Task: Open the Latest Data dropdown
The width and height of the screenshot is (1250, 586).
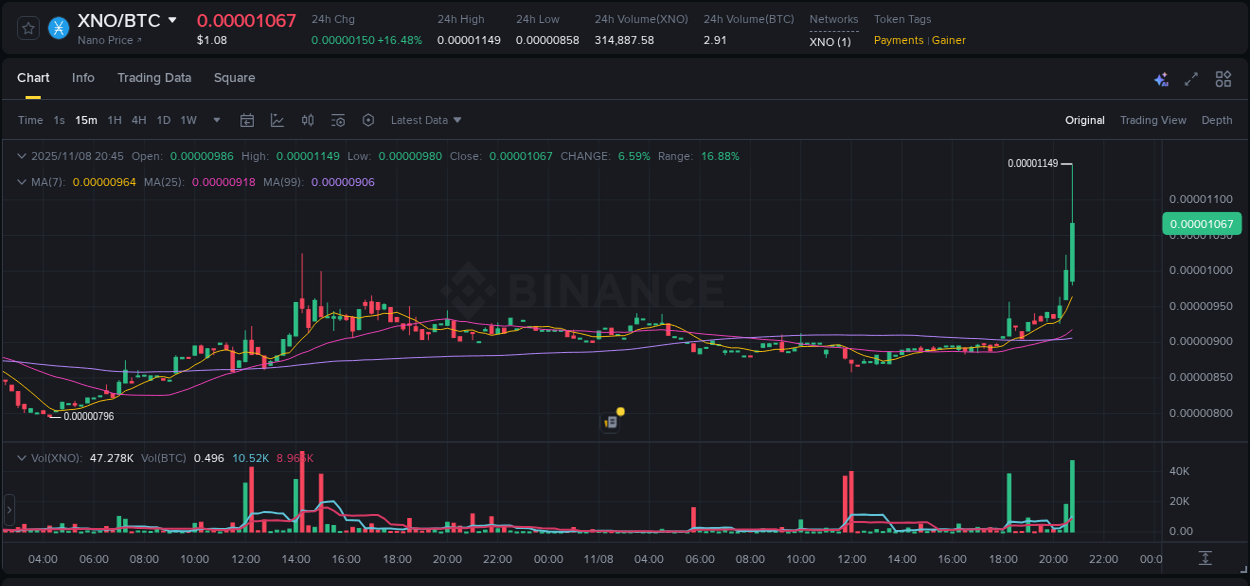Action: [425, 120]
